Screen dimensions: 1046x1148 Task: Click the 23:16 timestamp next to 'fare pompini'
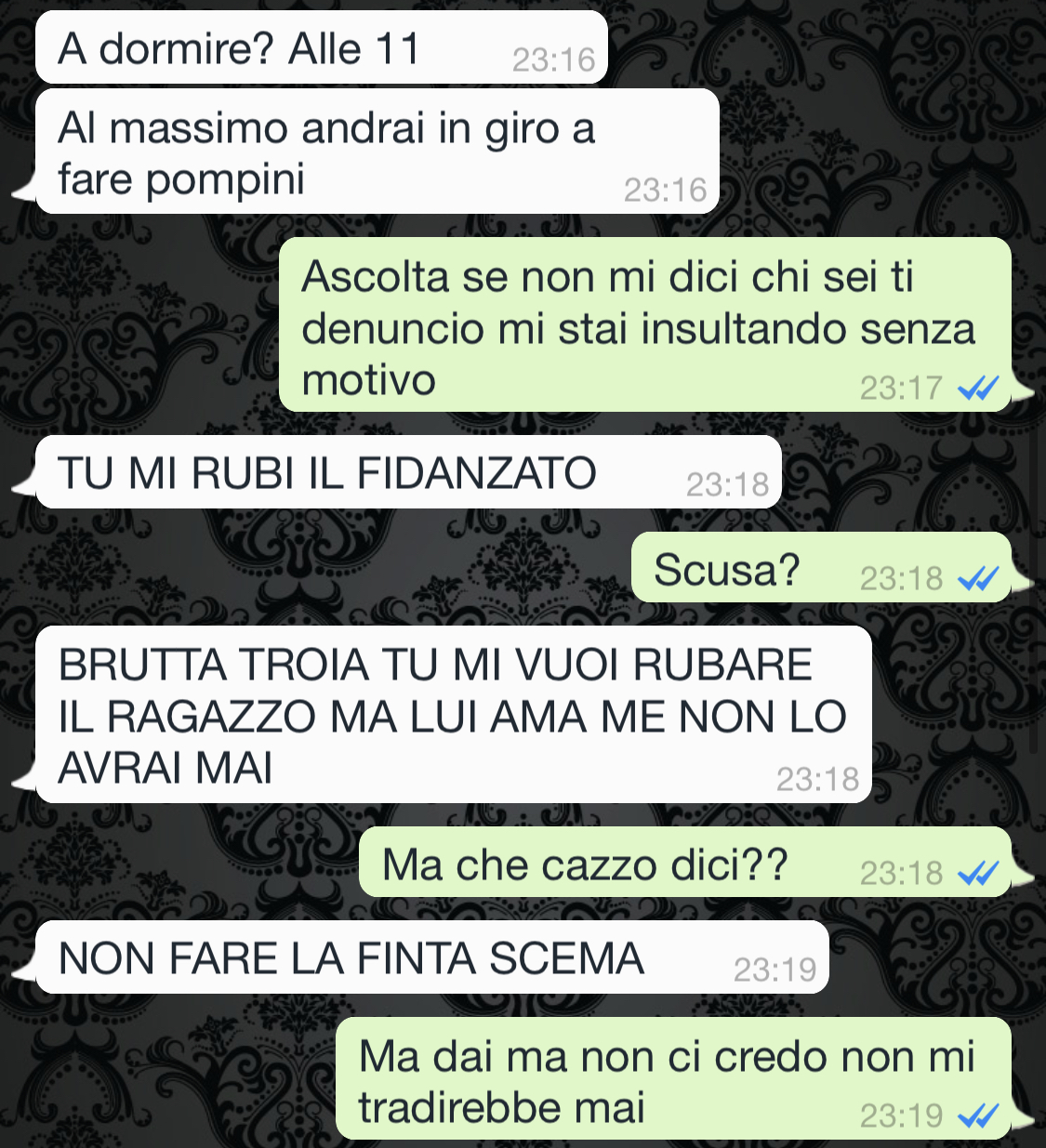coord(665,191)
